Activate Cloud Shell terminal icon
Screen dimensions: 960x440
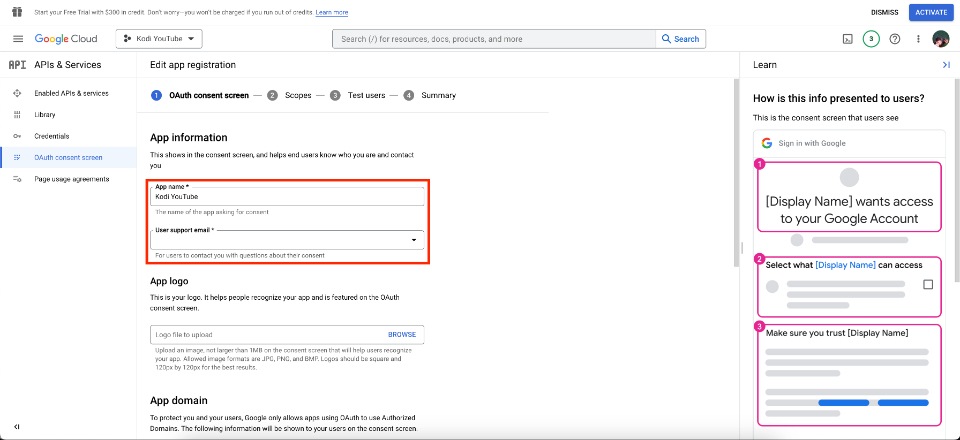pyautogui.click(x=847, y=39)
